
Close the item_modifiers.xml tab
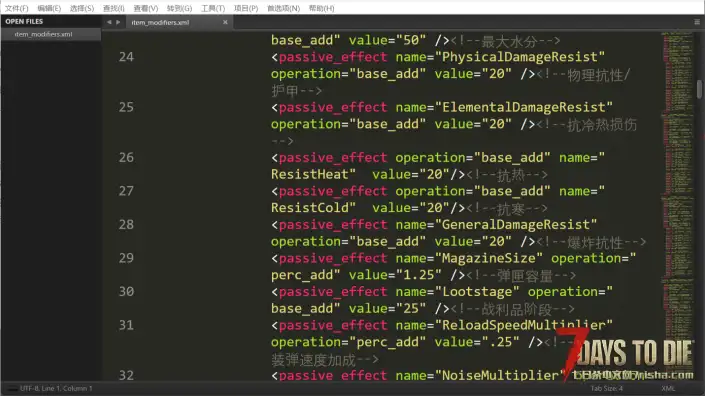coord(225,22)
